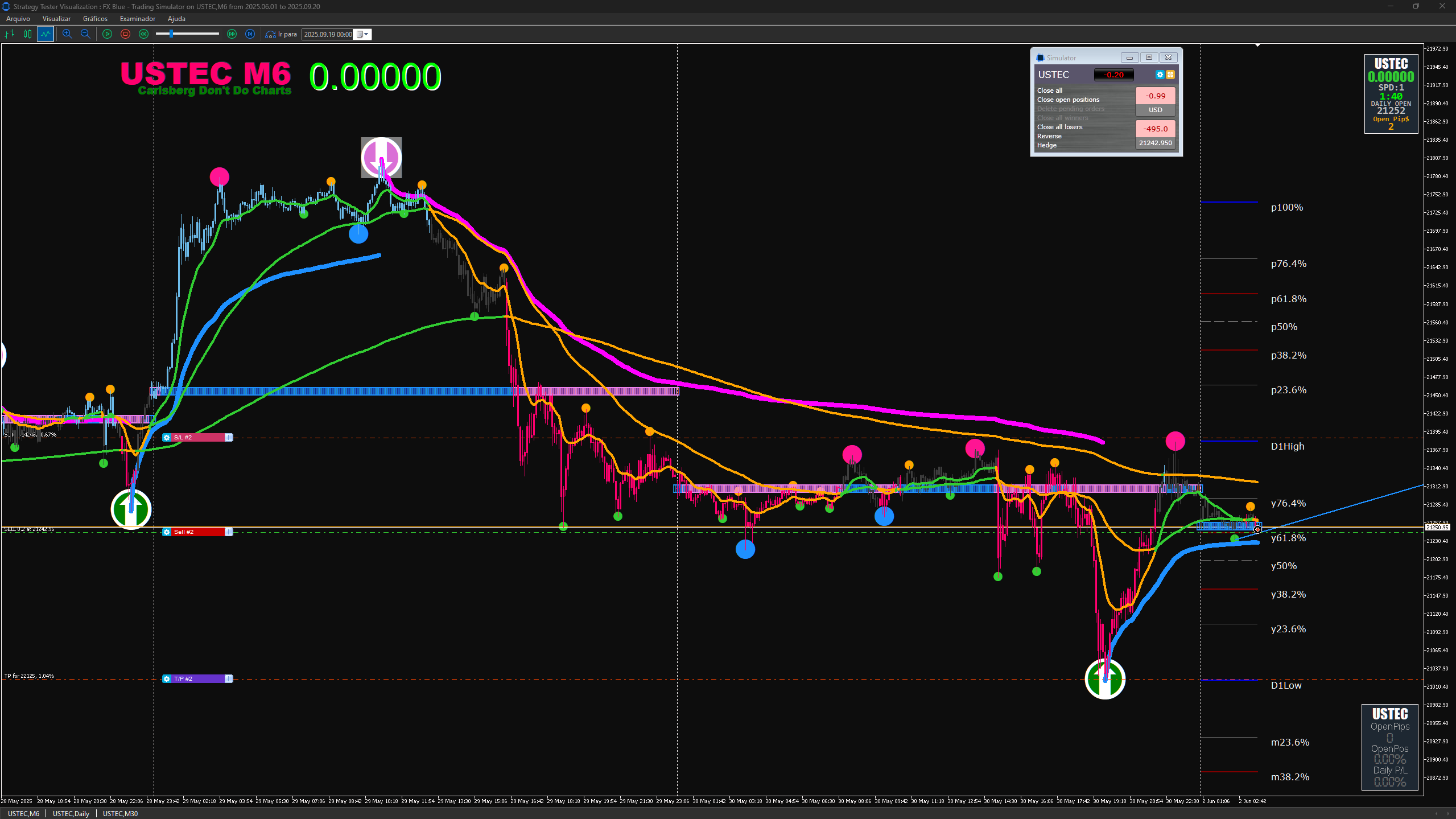Click the rewind speed button
The height and width of the screenshot is (819, 1456).
[144, 34]
